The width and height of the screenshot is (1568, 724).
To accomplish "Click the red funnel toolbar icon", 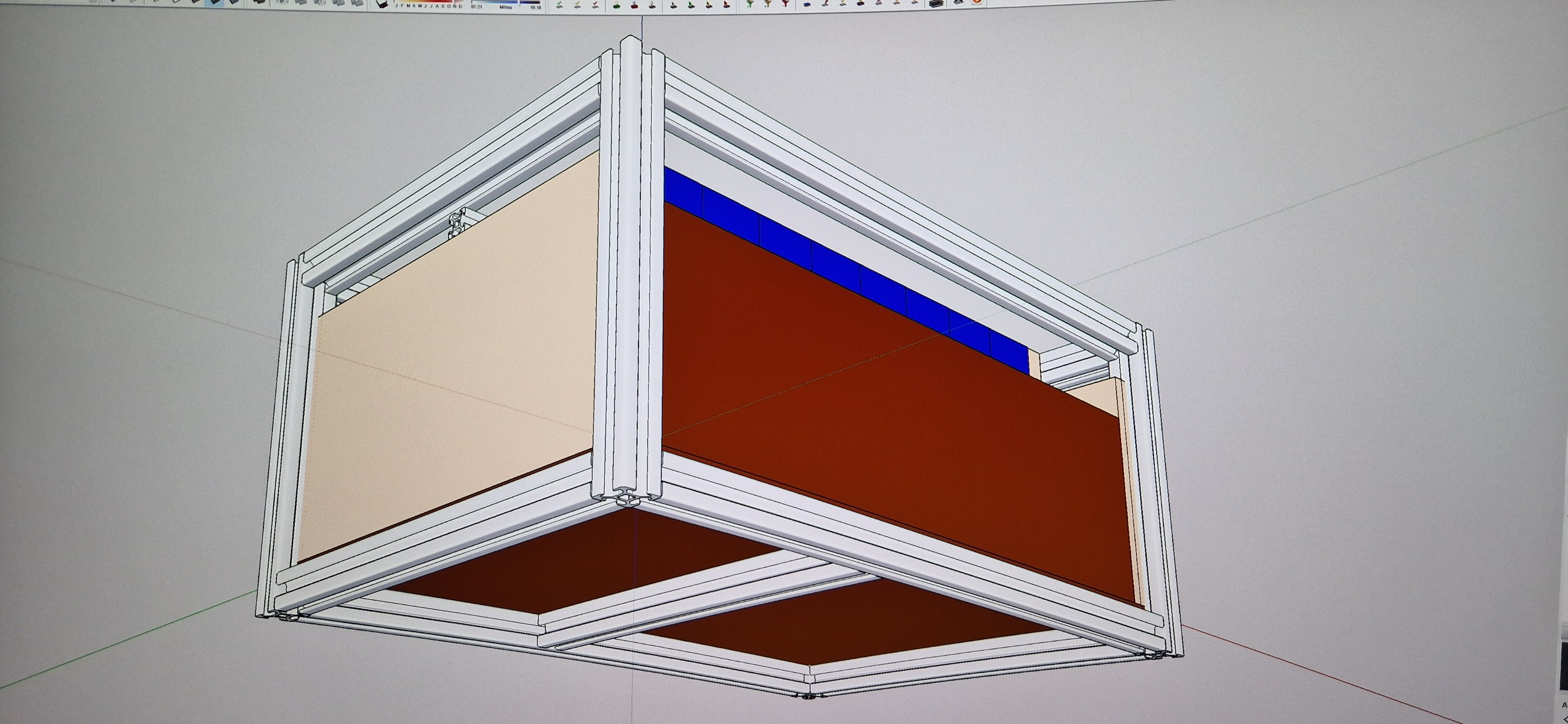I will click(x=786, y=4).
